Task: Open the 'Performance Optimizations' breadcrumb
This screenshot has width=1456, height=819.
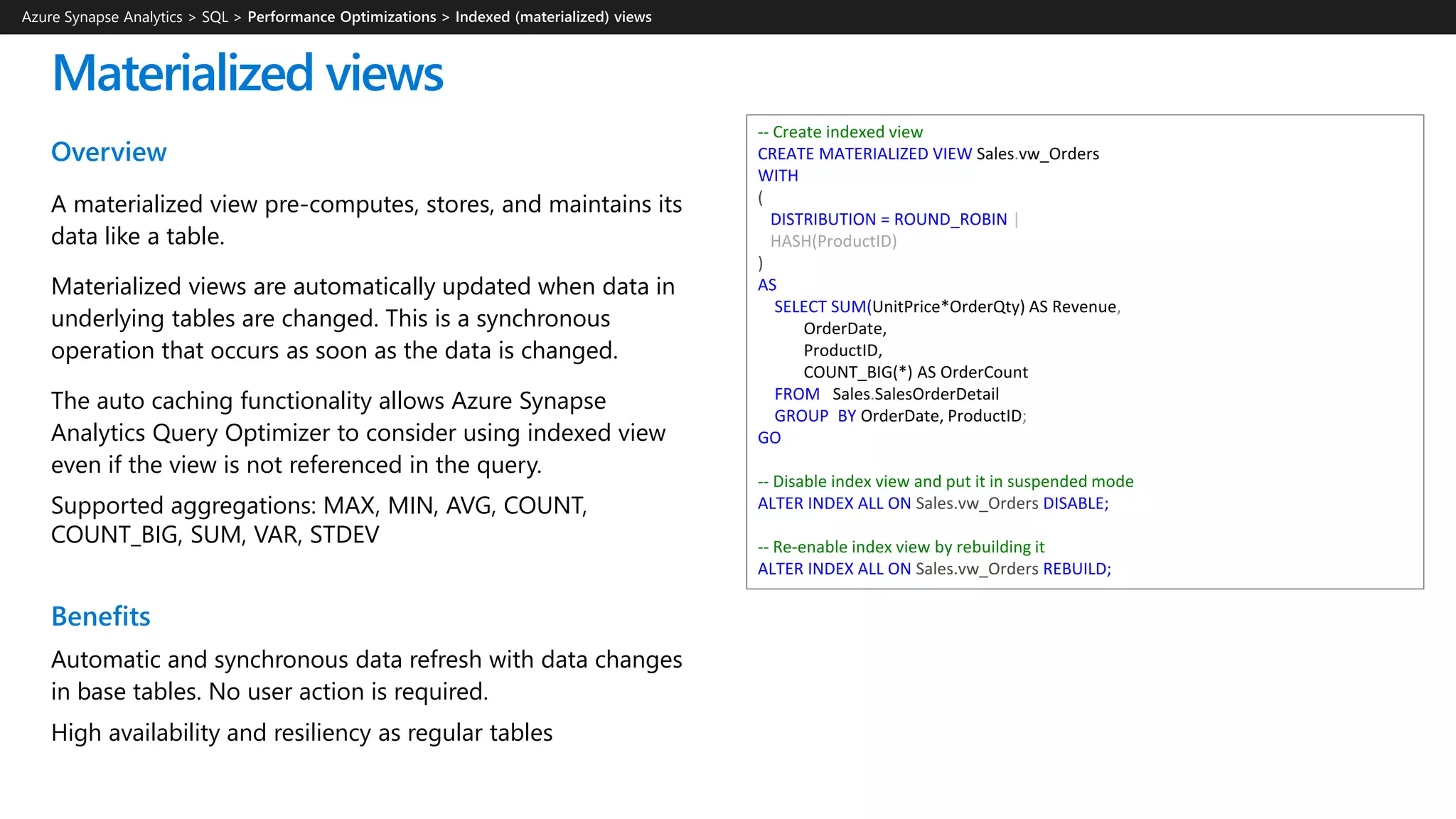Action: coord(342,17)
